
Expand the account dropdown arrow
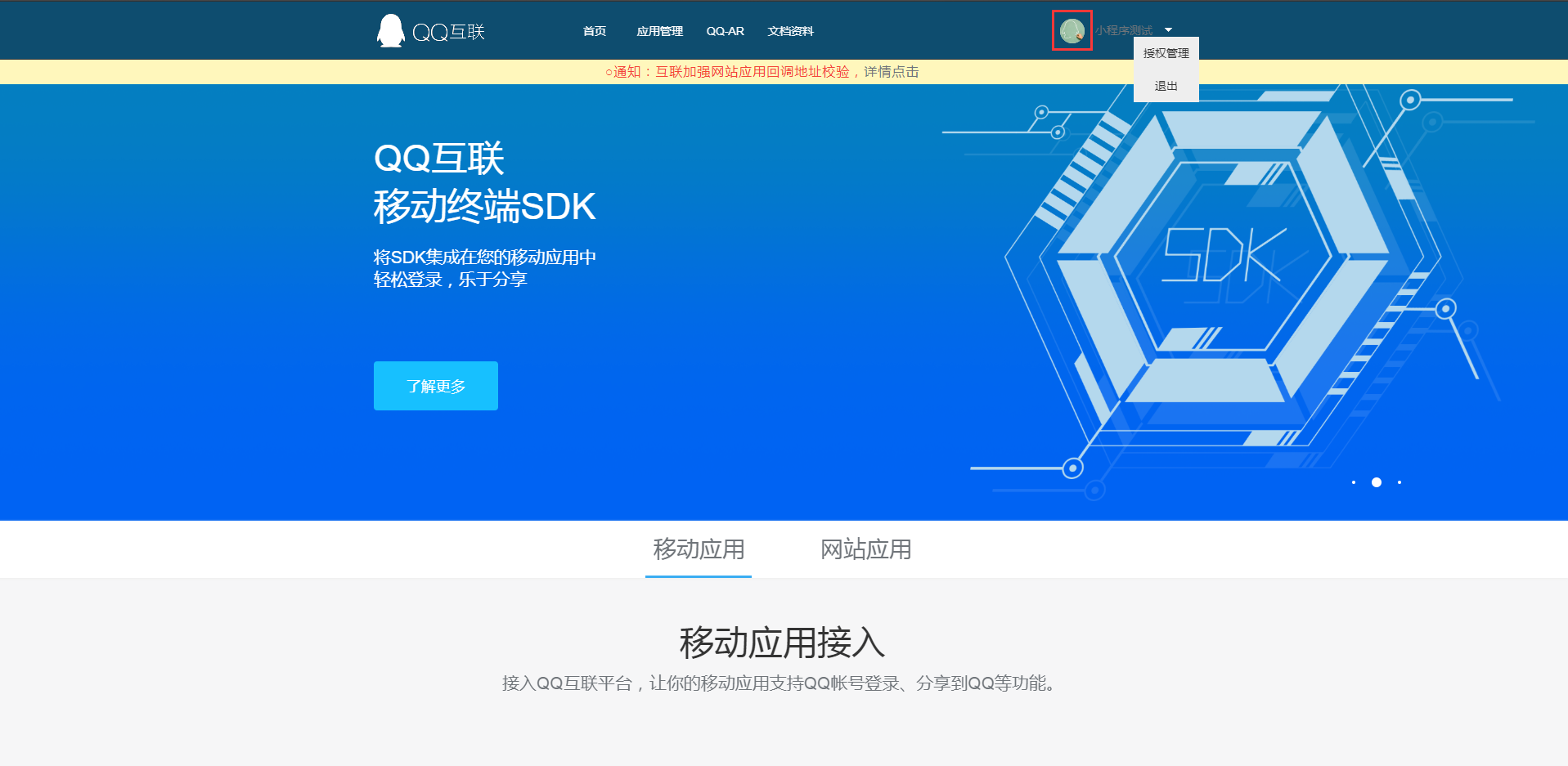pos(1168,30)
